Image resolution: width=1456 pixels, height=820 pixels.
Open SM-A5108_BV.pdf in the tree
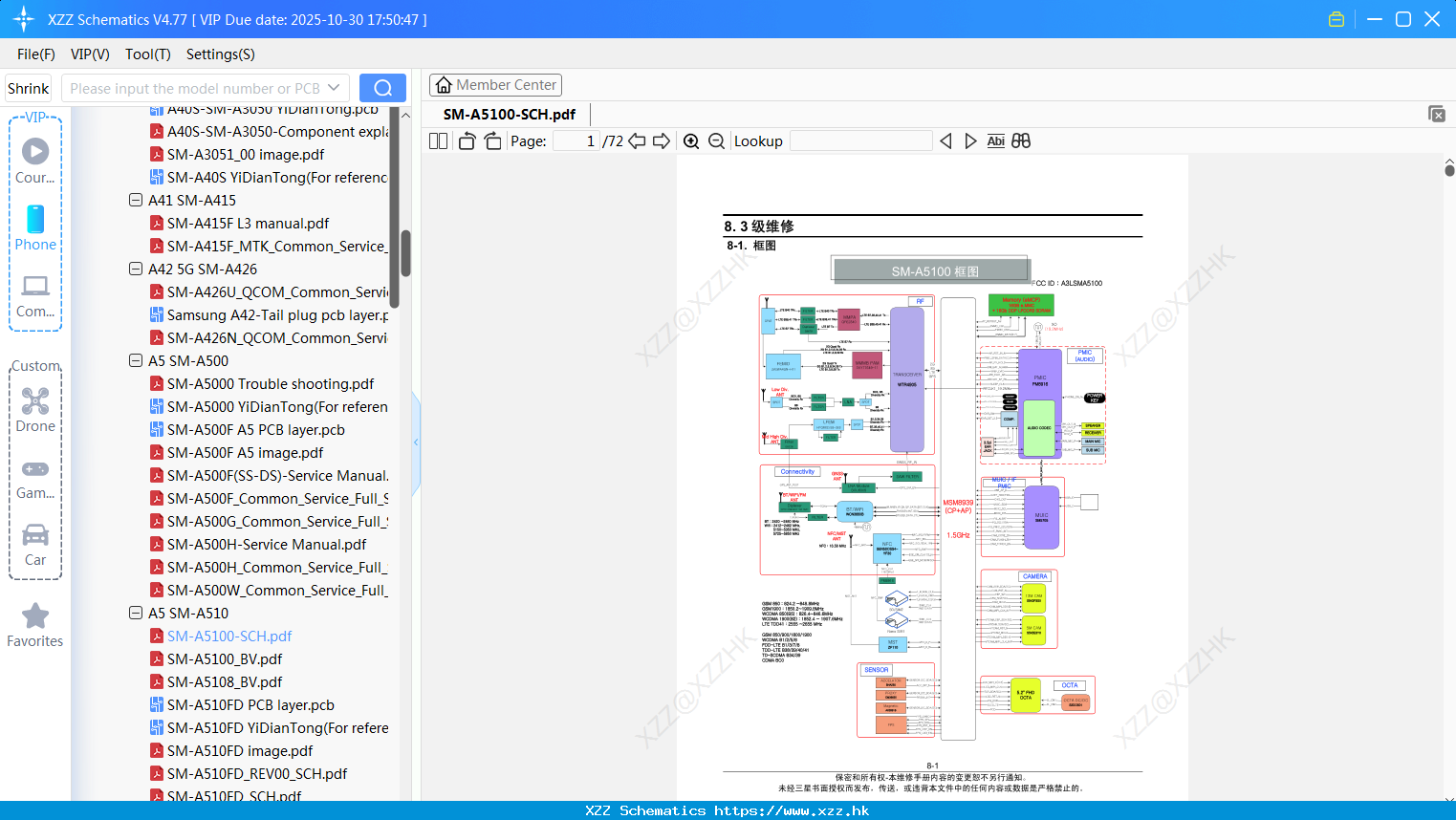pyautogui.click(x=225, y=681)
